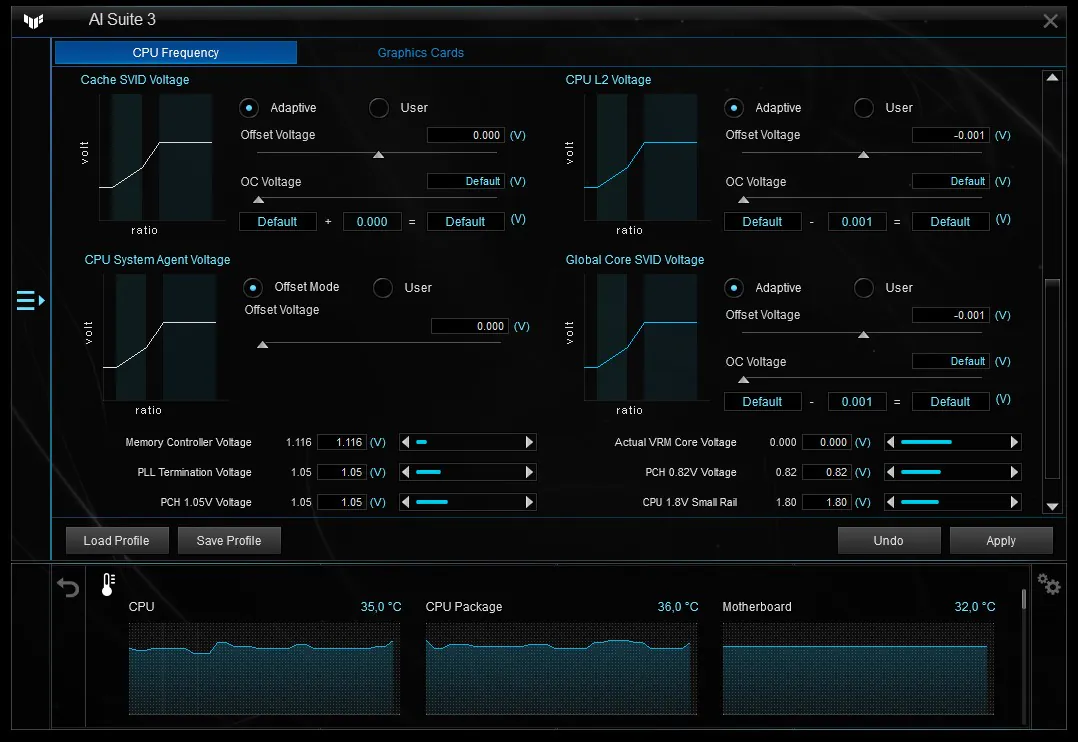Click the Global Core SVID Voltage ratio graph
The width and height of the screenshot is (1078, 742).
646,337
